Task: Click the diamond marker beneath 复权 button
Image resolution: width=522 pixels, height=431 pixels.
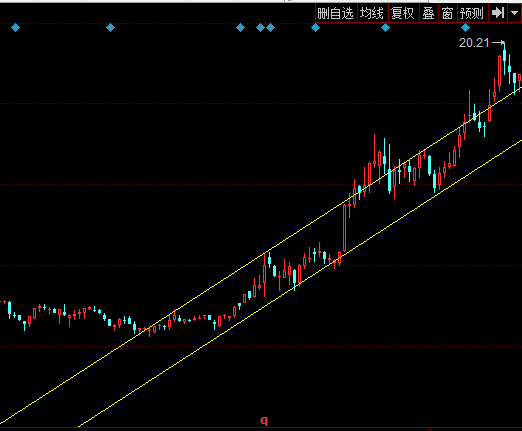Action: coord(385,28)
